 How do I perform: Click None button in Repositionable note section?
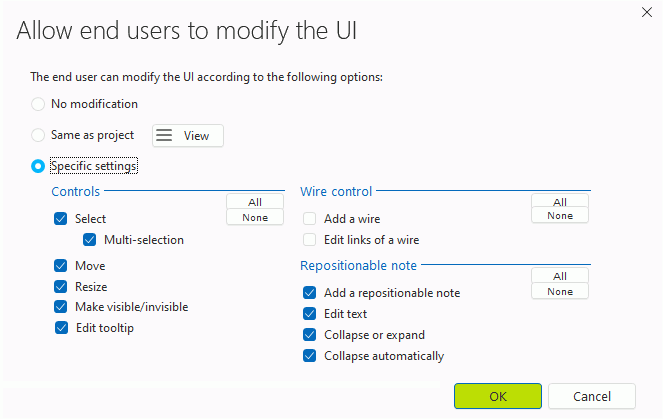pos(560,291)
